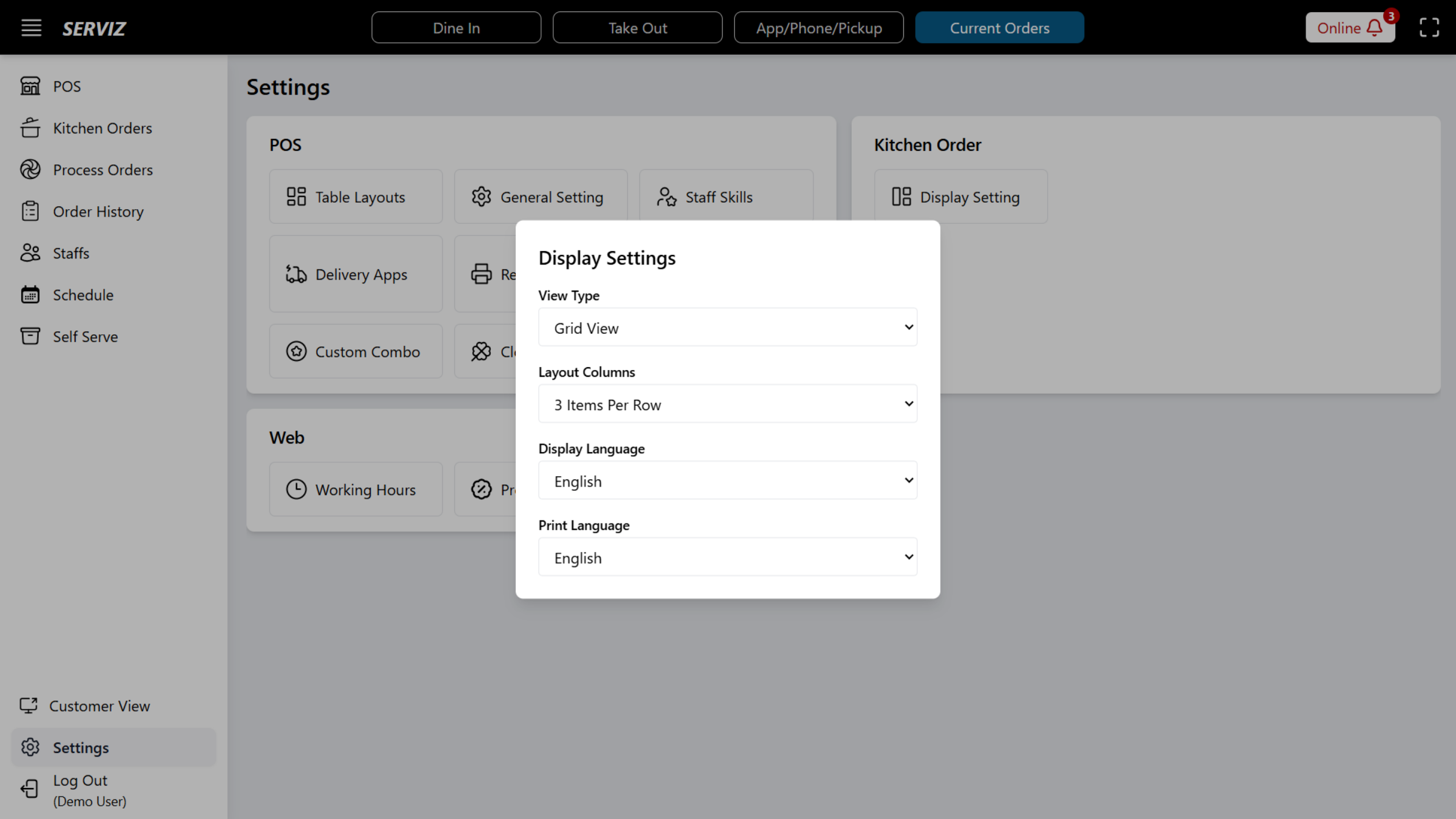Viewport: 1456px width, 819px height.
Task: Open the hamburger menu
Action: [x=31, y=27]
